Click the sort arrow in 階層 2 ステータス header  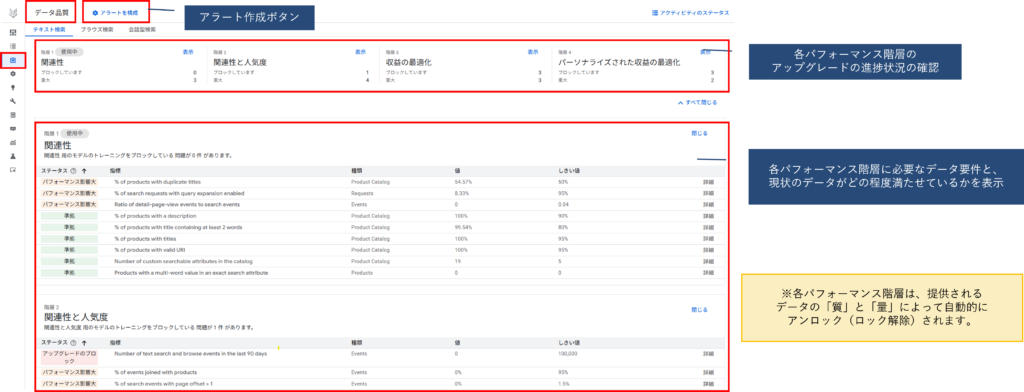point(84,342)
